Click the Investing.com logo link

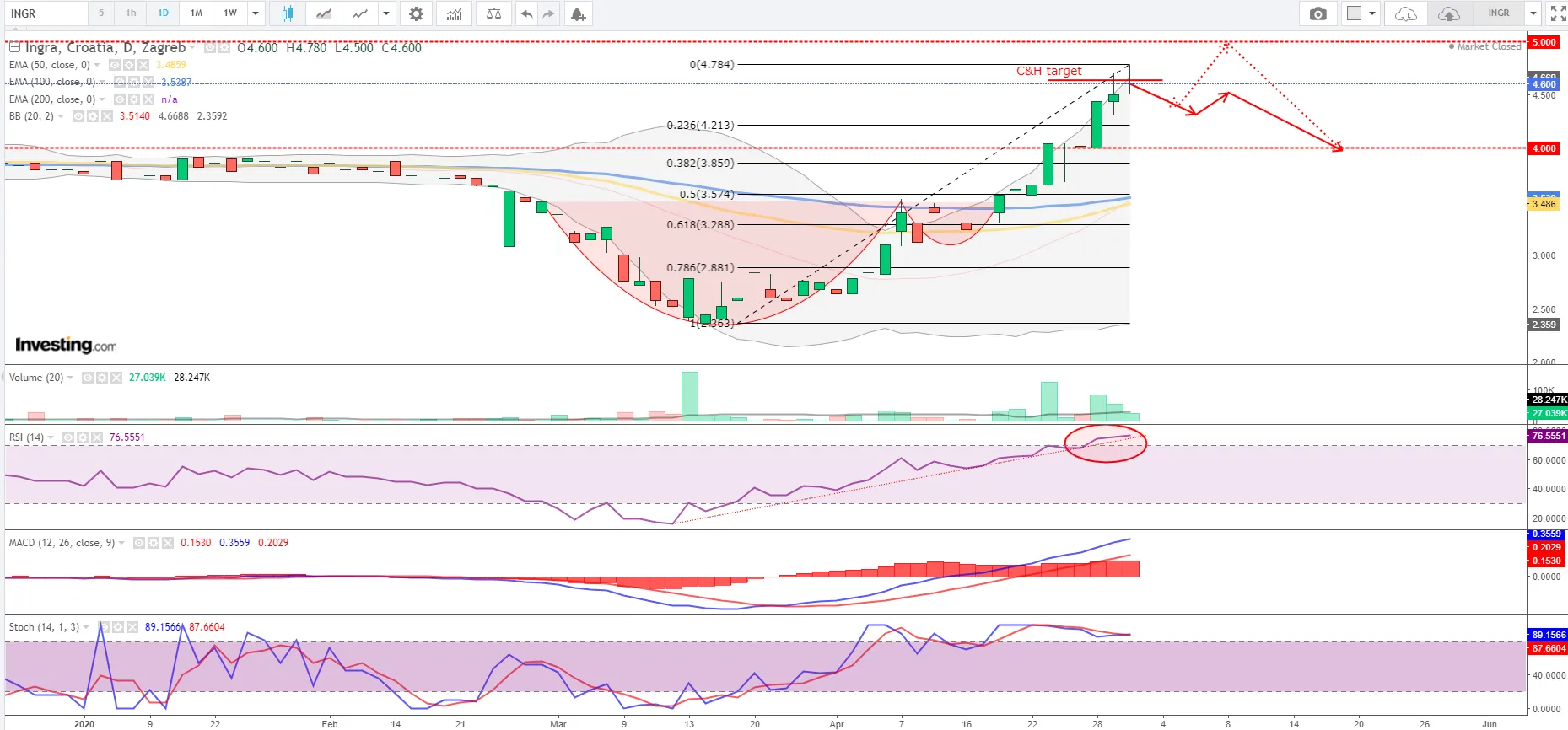coord(66,345)
